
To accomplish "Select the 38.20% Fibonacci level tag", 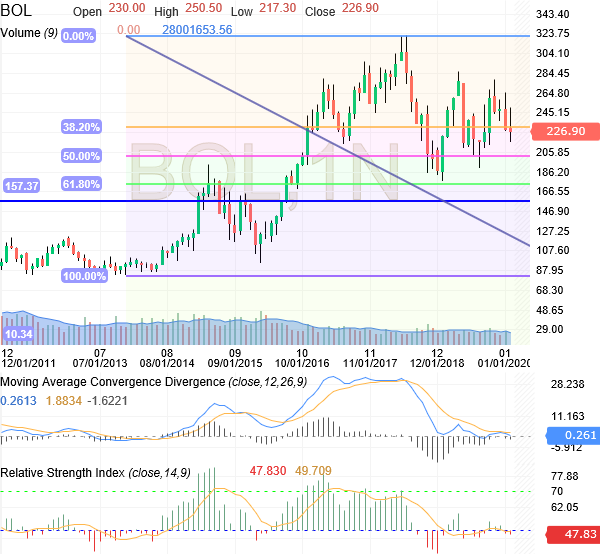I will [81, 127].
